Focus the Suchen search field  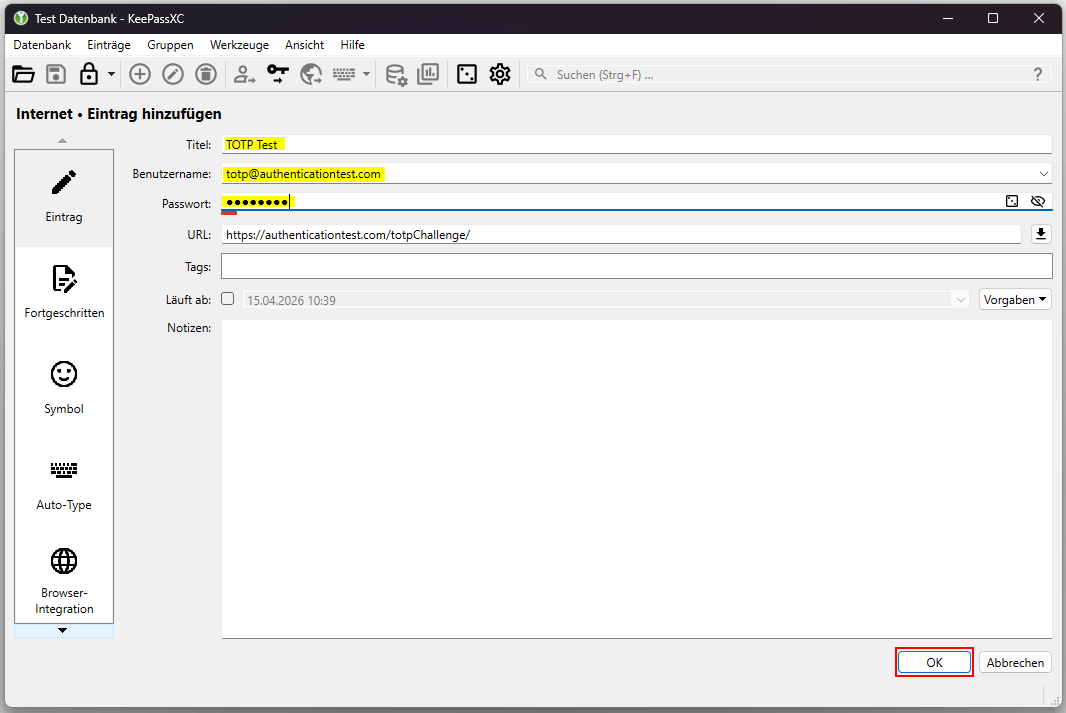(x=789, y=75)
